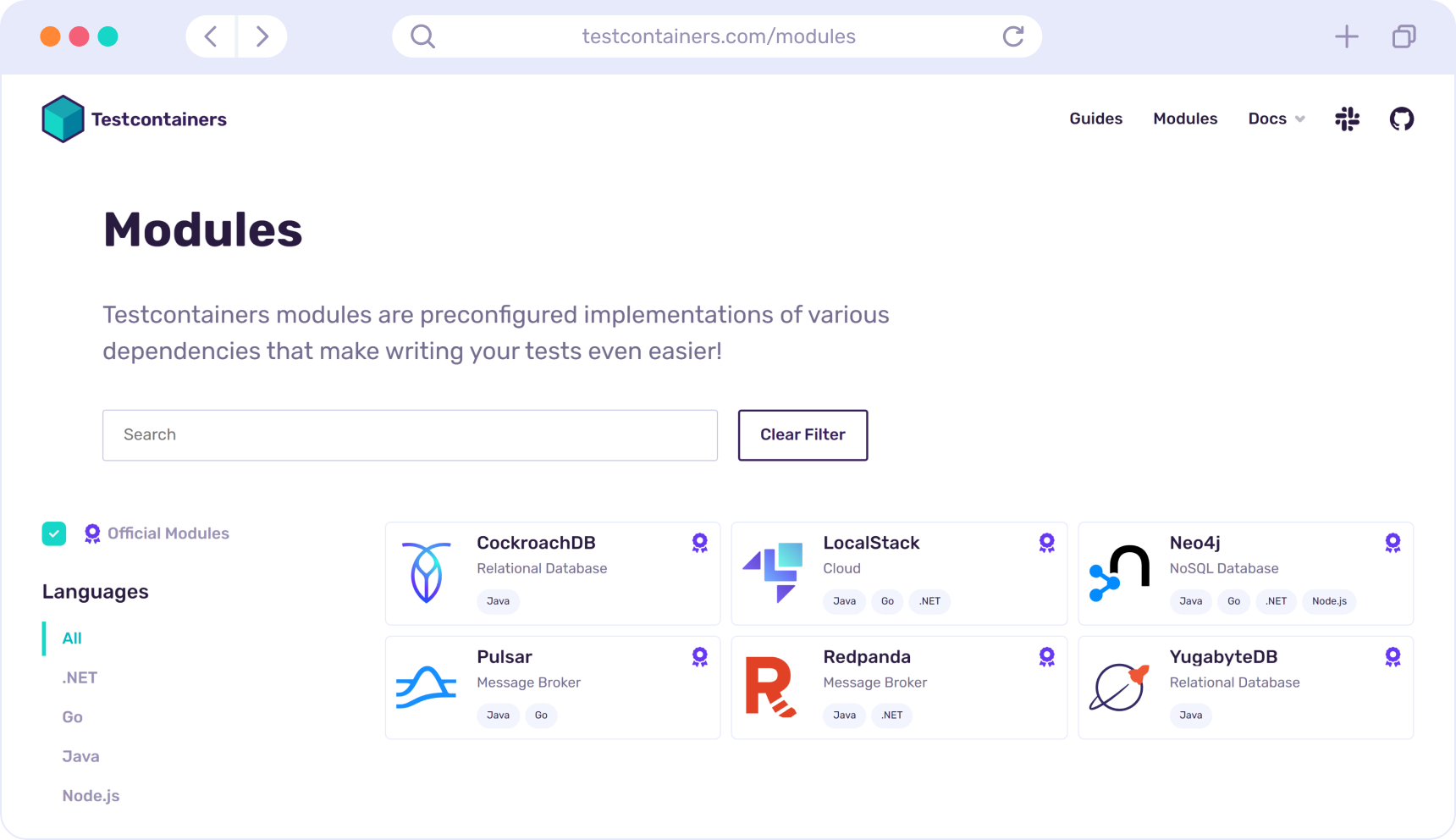Click the Java tag on Redpanda card
The height and width of the screenshot is (840, 1456).
click(x=844, y=716)
